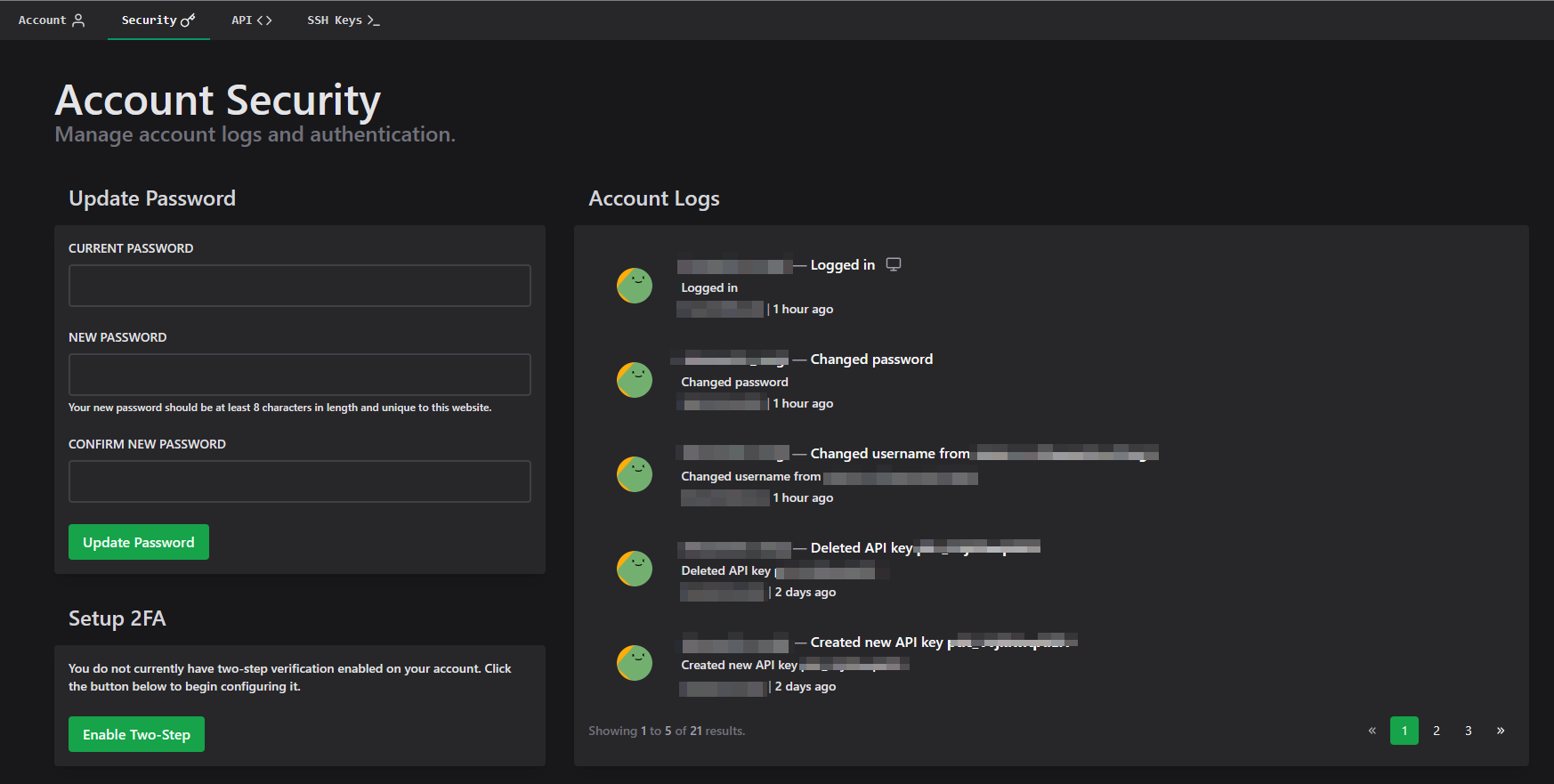Click the avatar beside Changed username log
This screenshot has width=1554, height=784.
pos(635,474)
